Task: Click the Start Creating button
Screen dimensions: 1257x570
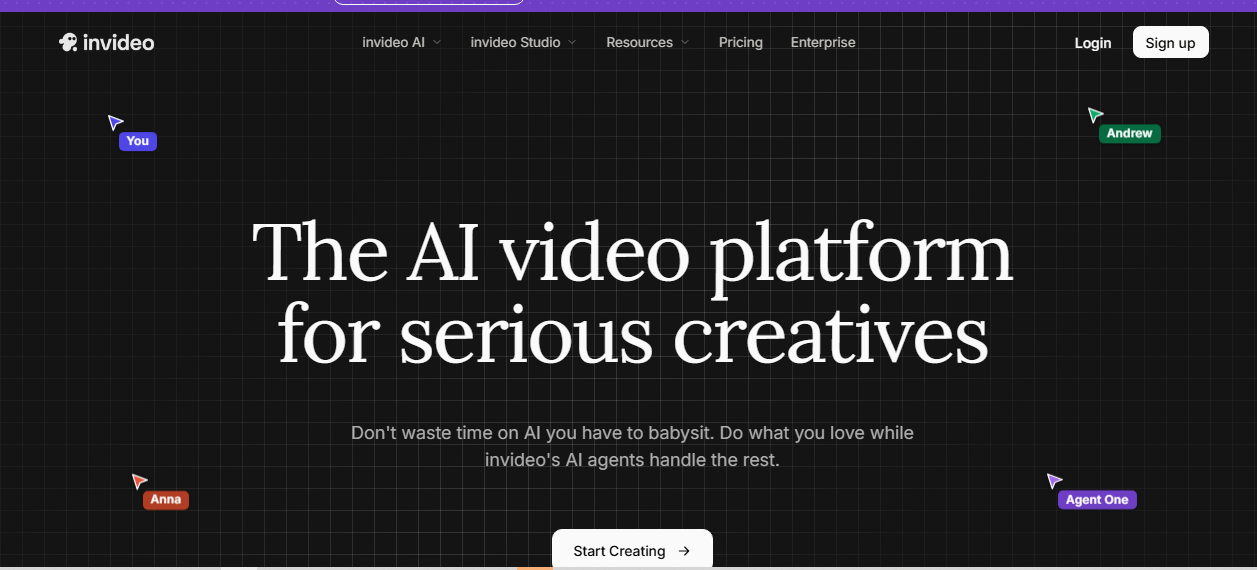Action: click(632, 550)
